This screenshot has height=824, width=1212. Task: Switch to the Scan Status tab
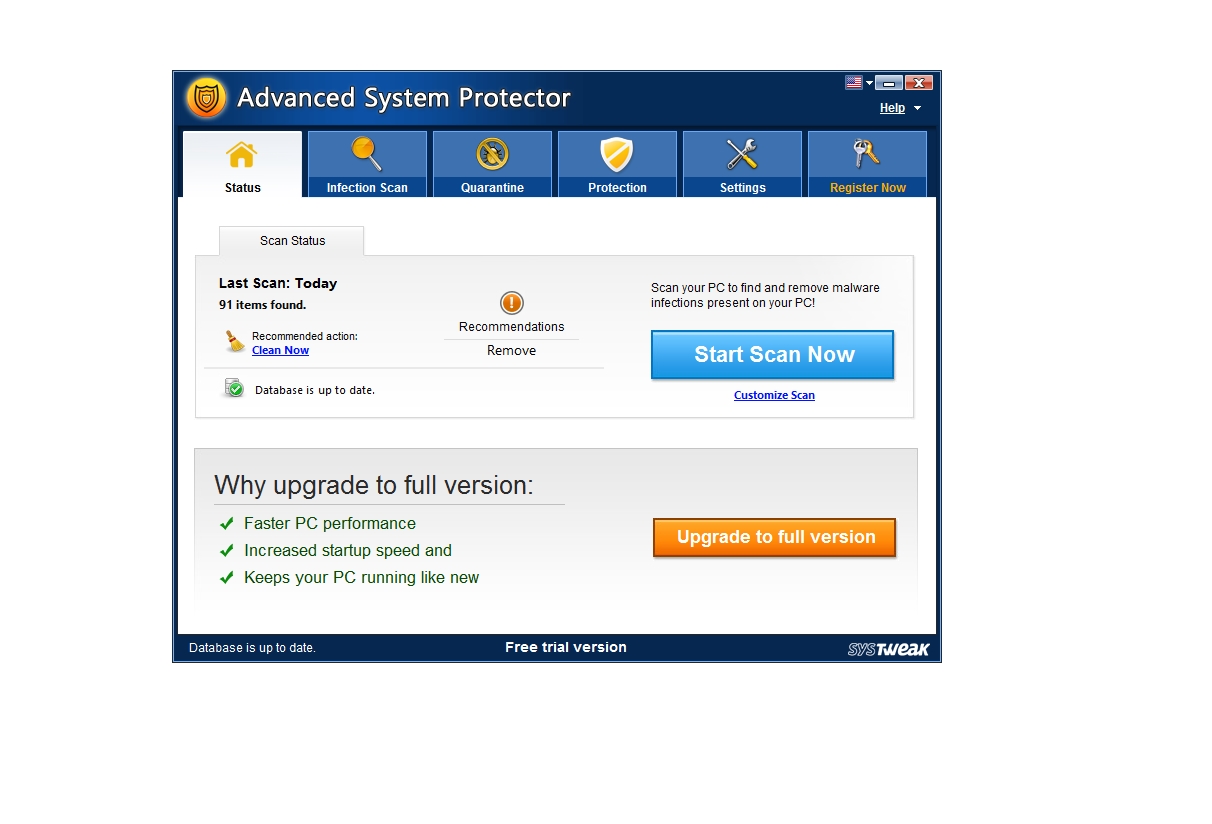pyautogui.click(x=291, y=240)
